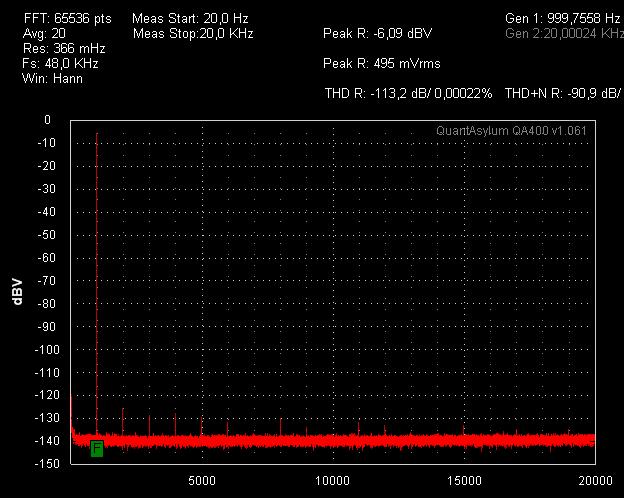
Task: Click the 'Avg: 20' readout
Action: (44, 33)
